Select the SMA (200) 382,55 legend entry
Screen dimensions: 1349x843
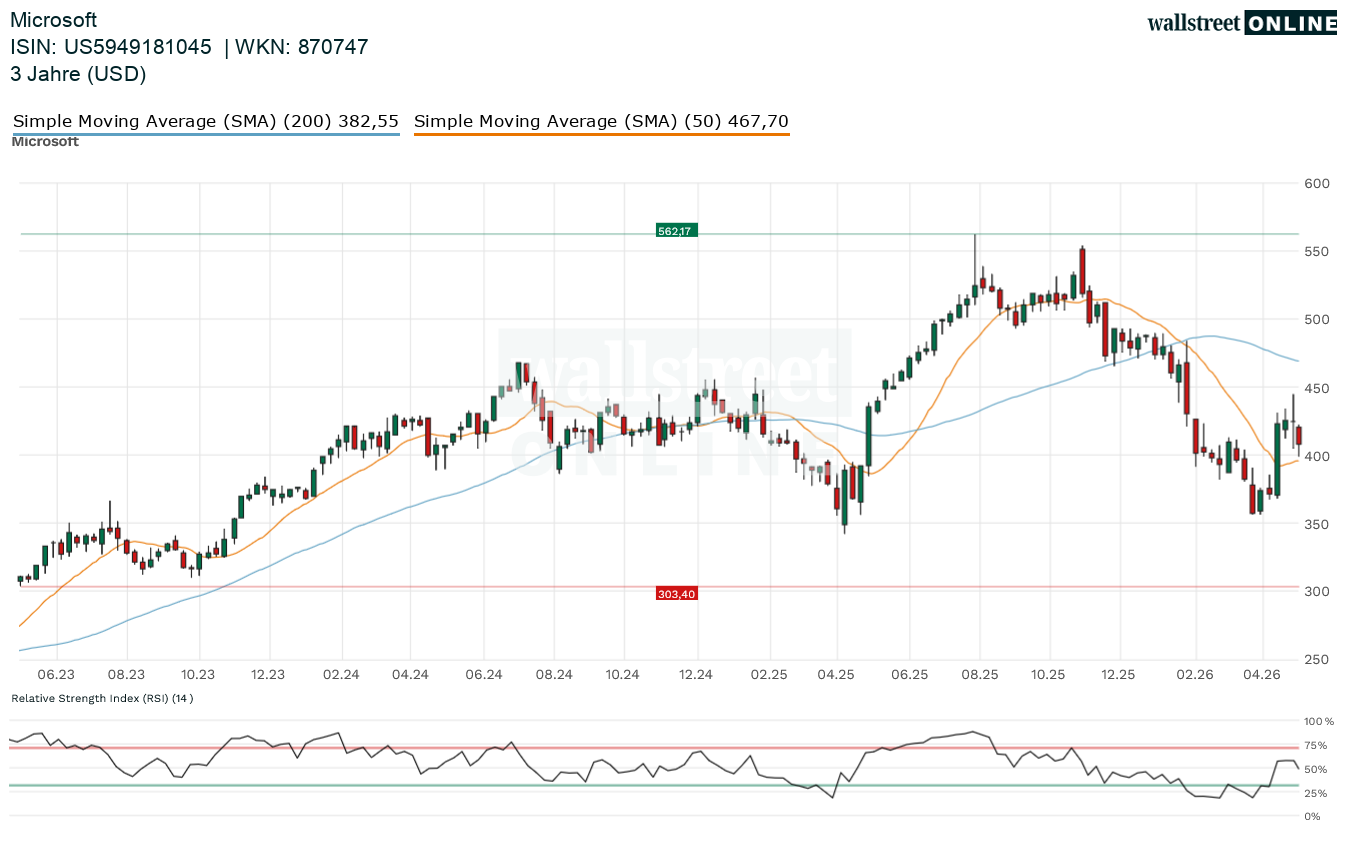click(x=206, y=122)
